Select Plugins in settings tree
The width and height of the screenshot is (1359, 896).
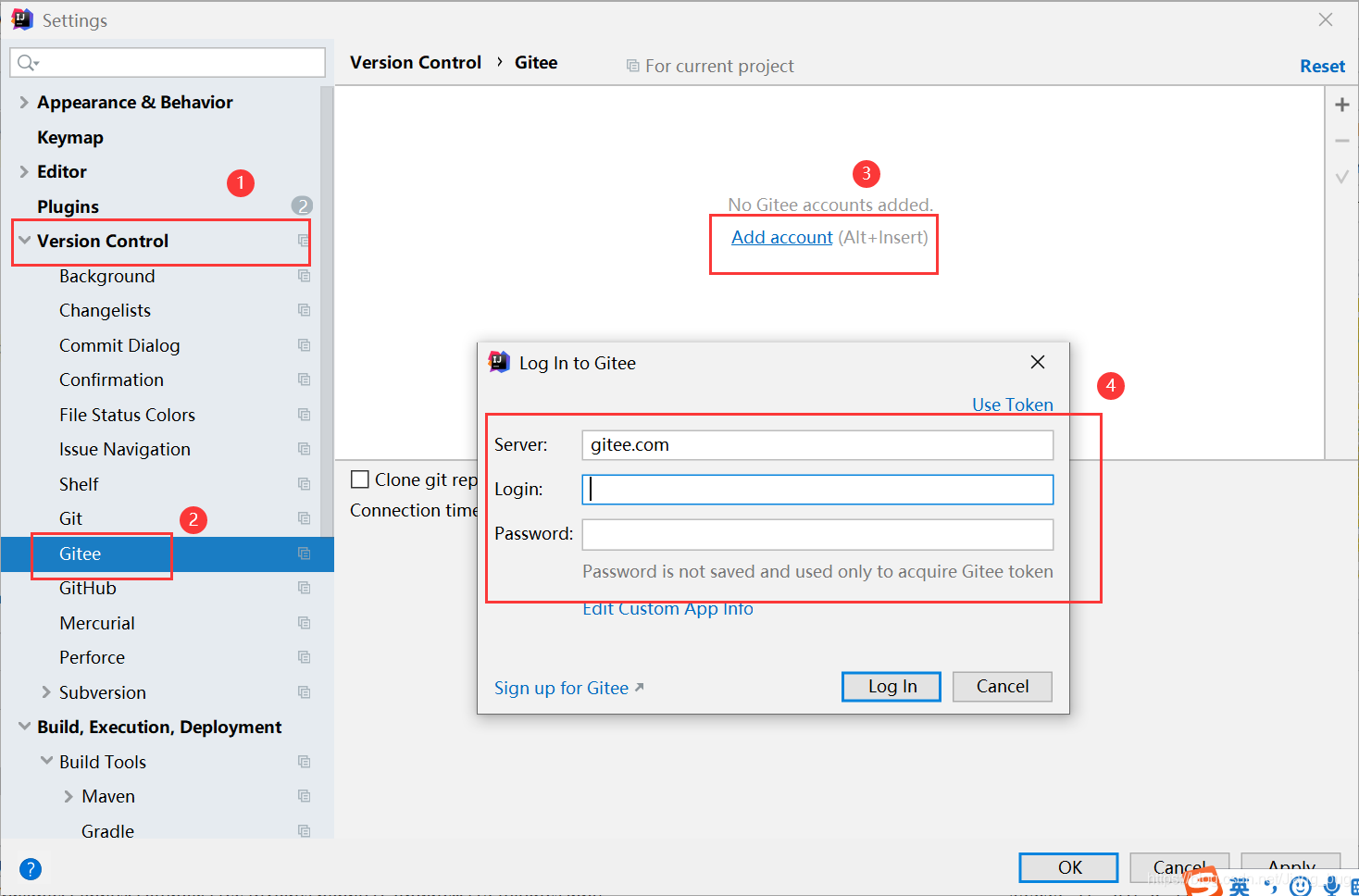coord(68,206)
